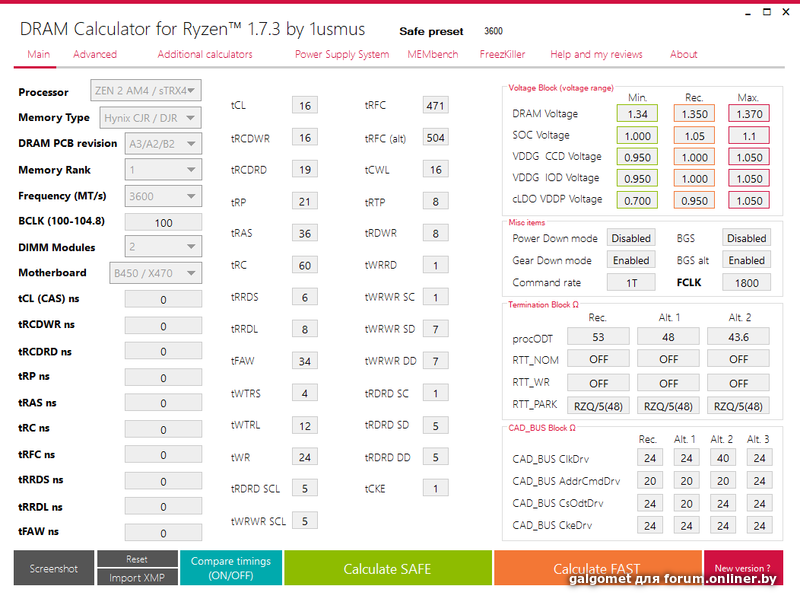Click CAD_BUS AddrCmdDrv Alt. 3 value 24
The image size is (800, 602).
759,481
